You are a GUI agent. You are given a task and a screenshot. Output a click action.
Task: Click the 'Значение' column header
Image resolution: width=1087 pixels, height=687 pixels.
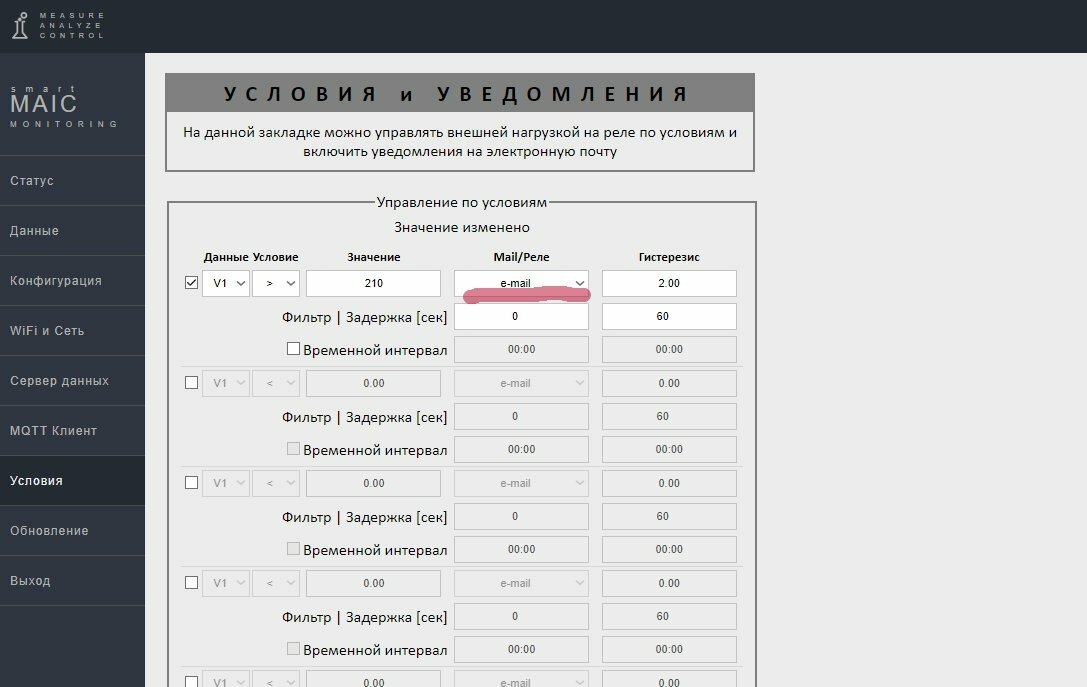pos(374,257)
